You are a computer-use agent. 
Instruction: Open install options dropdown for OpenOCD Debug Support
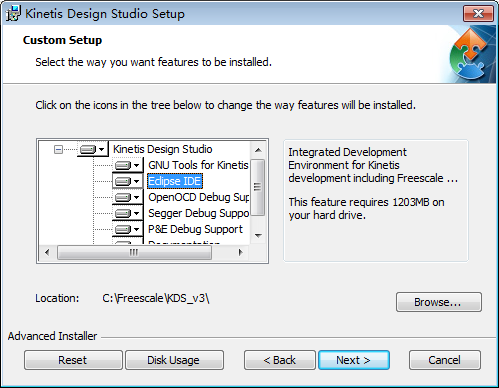(128, 197)
